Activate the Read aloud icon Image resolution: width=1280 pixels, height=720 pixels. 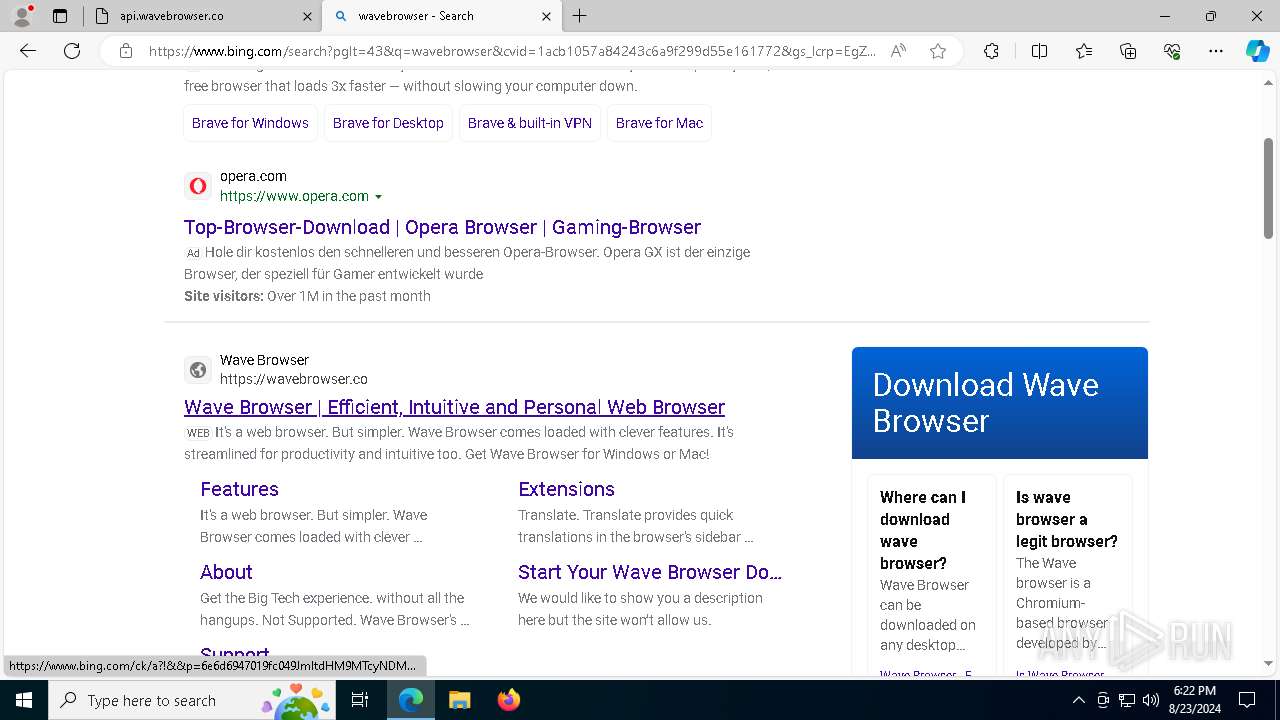point(898,51)
